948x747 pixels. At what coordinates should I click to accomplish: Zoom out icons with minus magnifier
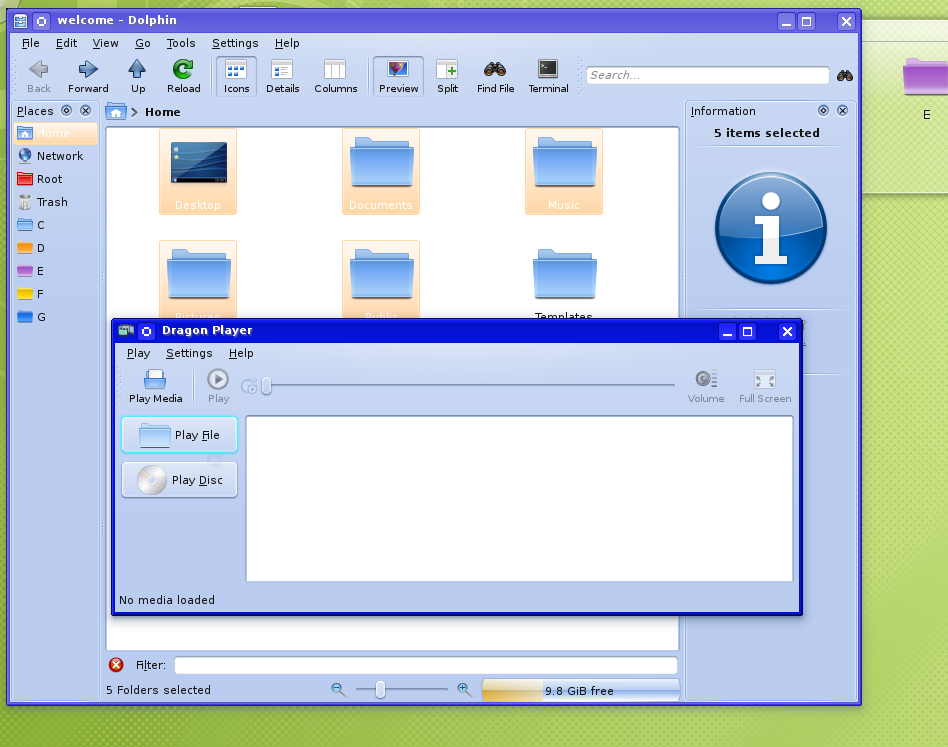pos(339,690)
